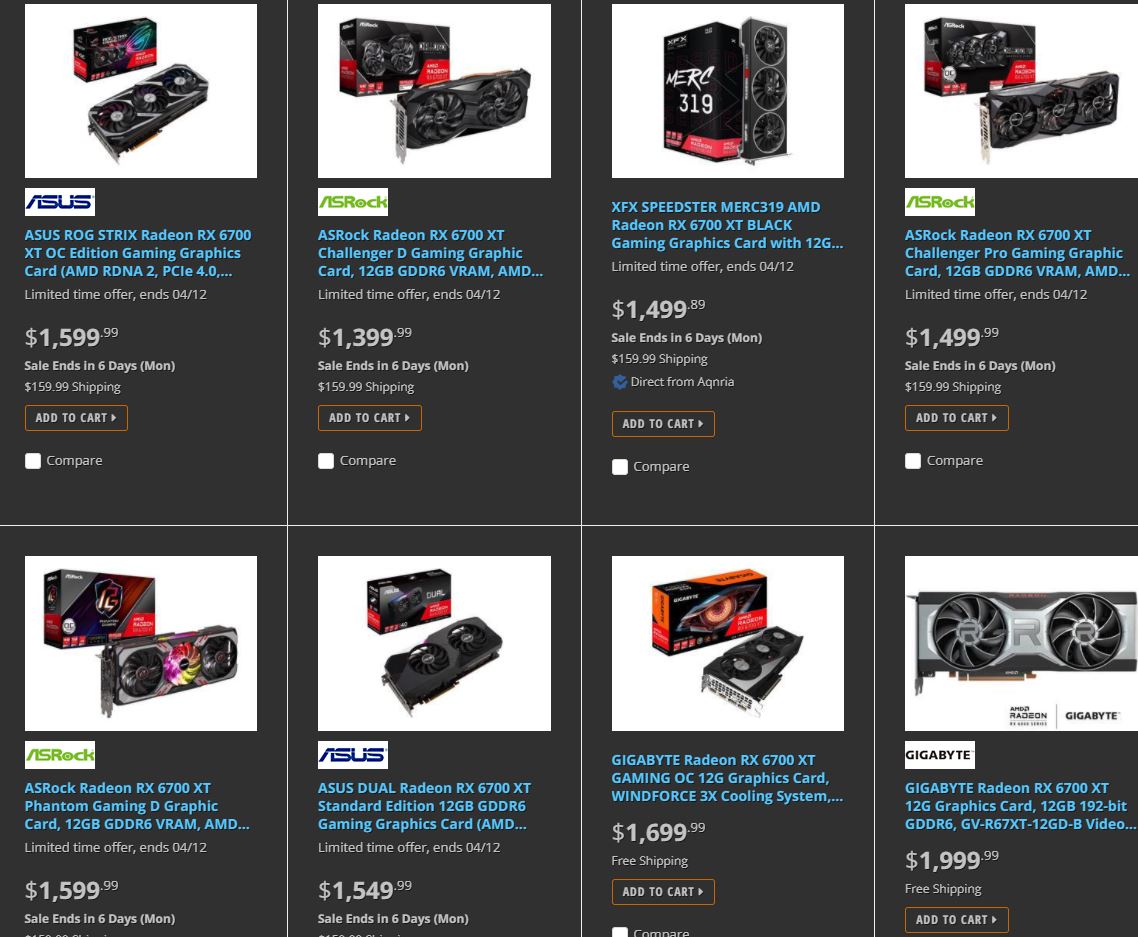Tick the Compare checkbox for the ASUS ROG STRIX card
The image size is (1138, 937).
(33, 461)
